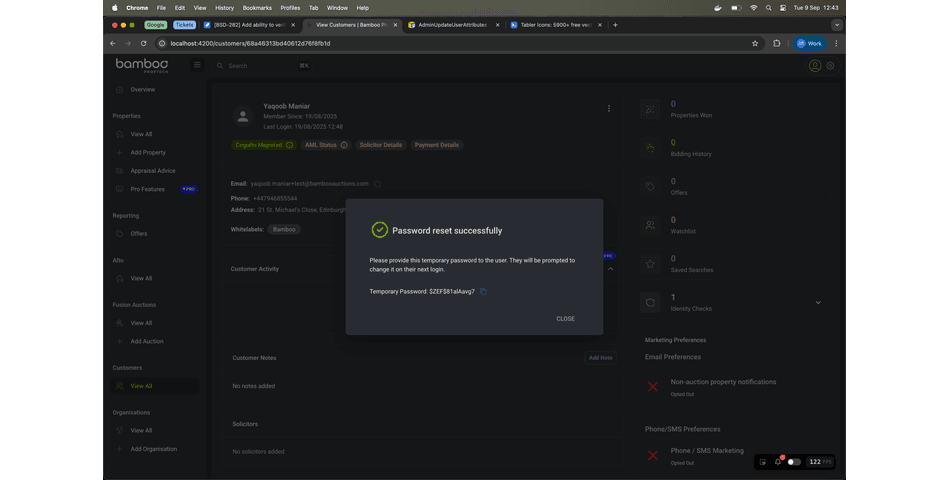This screenshot has height=480, width=950.
Task: Click the Add Note button
Action: pyautogui.click(x=600, y=358)
